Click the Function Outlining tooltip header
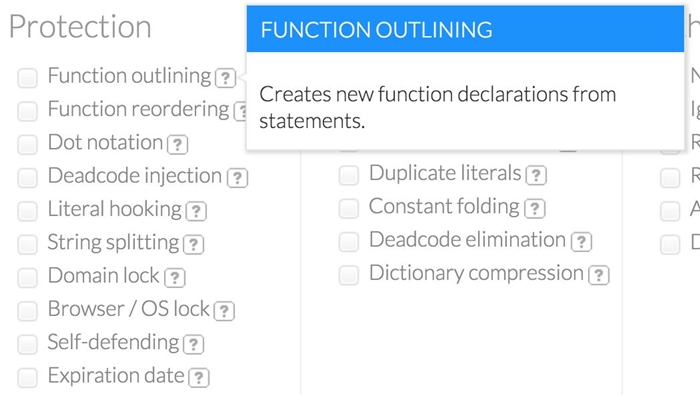The height and width of the screenshot is (409, 700). point(465,30)
